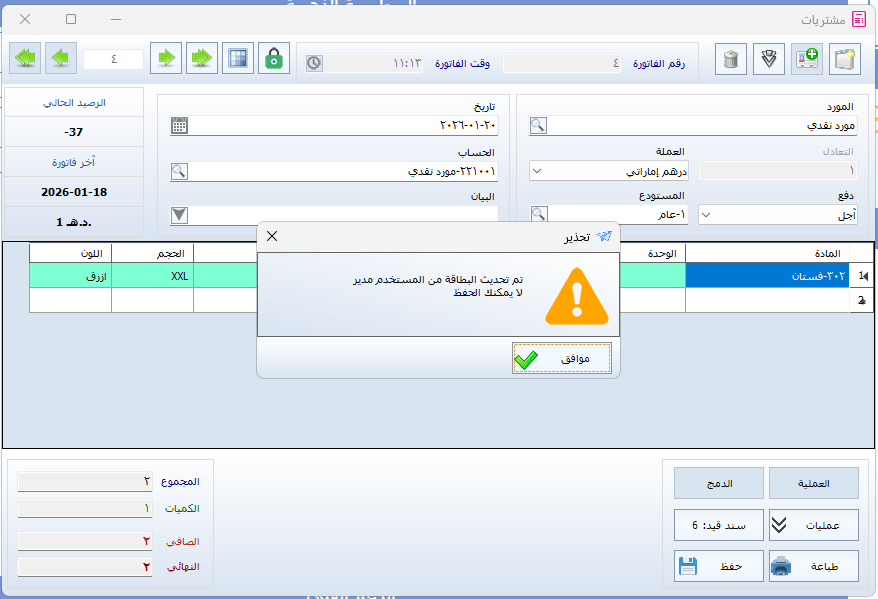Expand the description (البيان) dropdown arrow
Image resolution: width=878 pixels, height=599 pixels.
179,214
